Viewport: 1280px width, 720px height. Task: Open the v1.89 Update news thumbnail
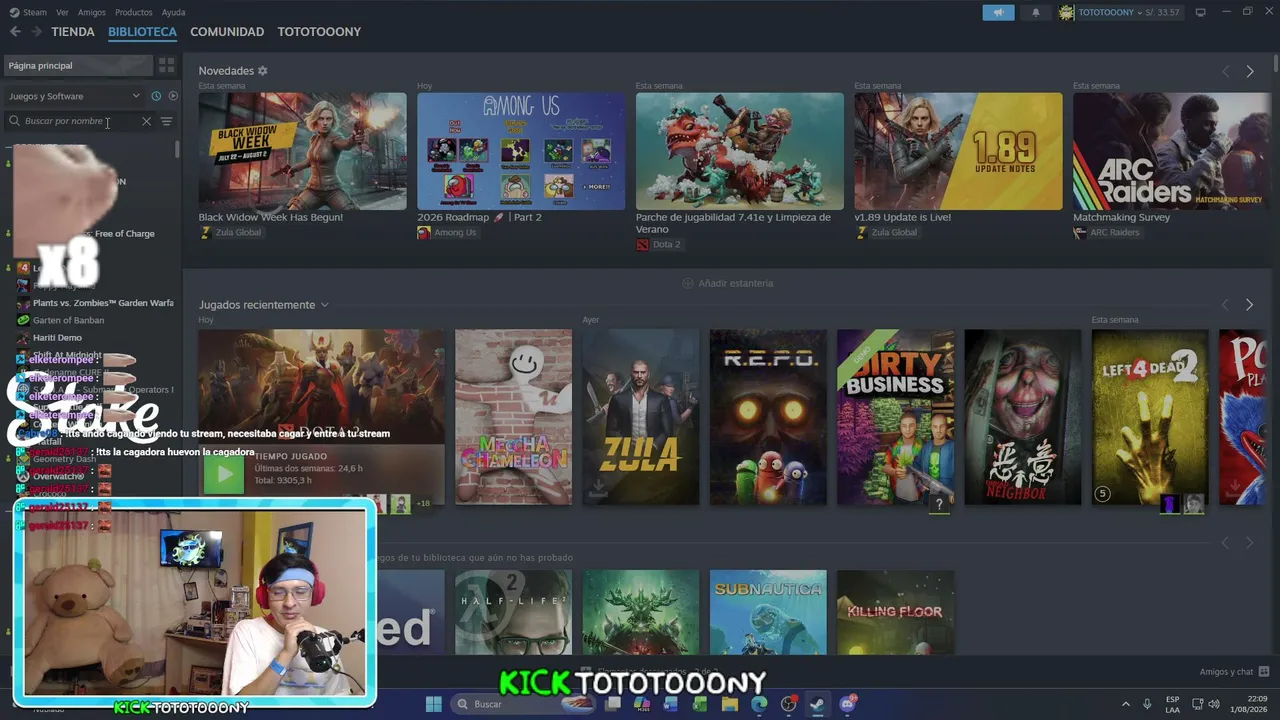958,151
